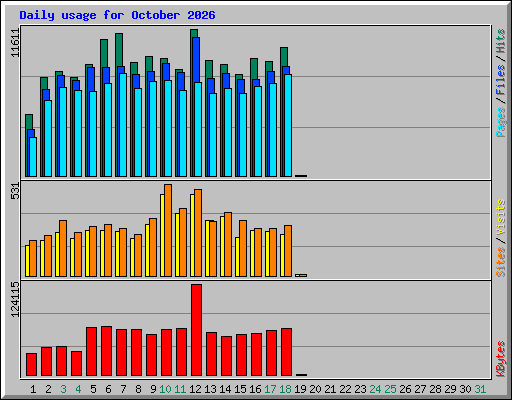This screenshot has width=512, height=400.
Task: Click day 28 on the date axis
Action: 435,389
